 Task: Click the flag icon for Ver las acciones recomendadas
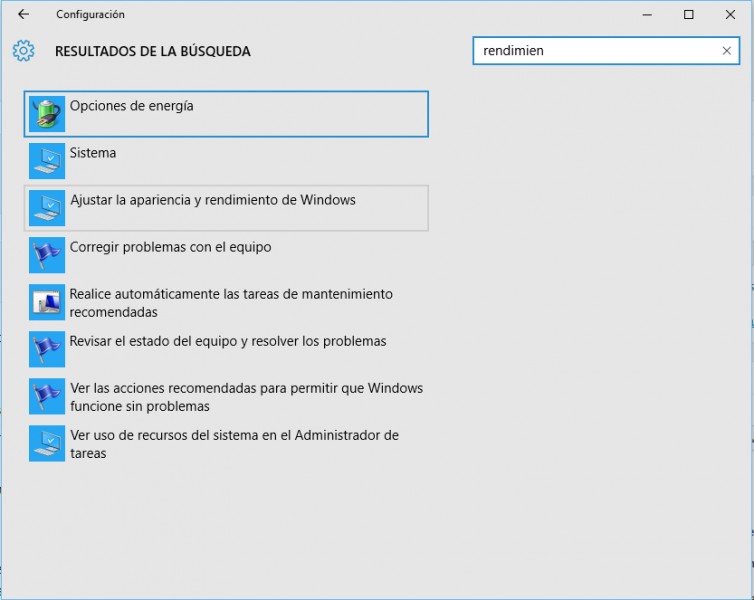pos(47,397)
